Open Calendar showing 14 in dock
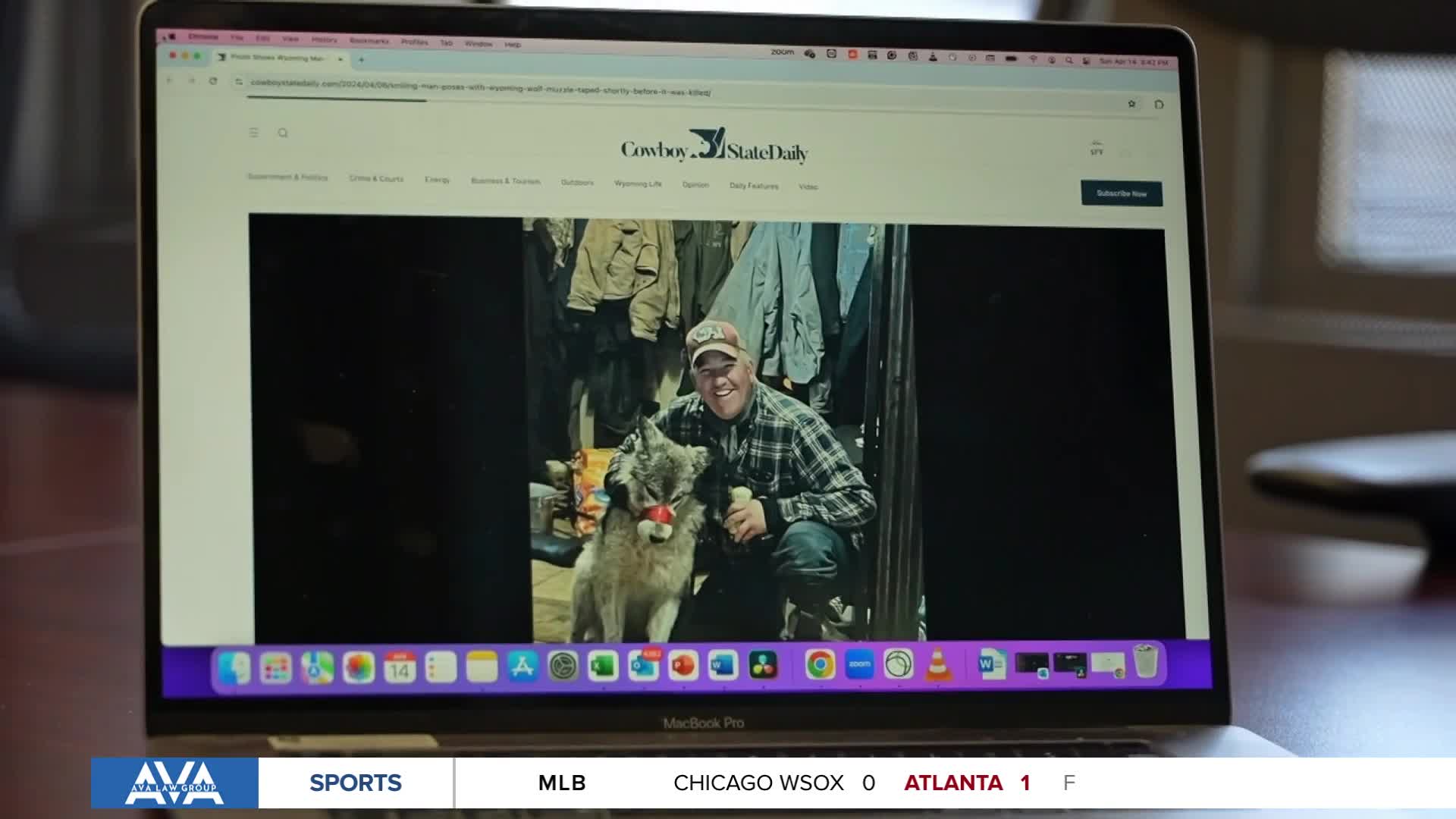The height and width of the screenshot is (819, 1456). pos(400,668)
